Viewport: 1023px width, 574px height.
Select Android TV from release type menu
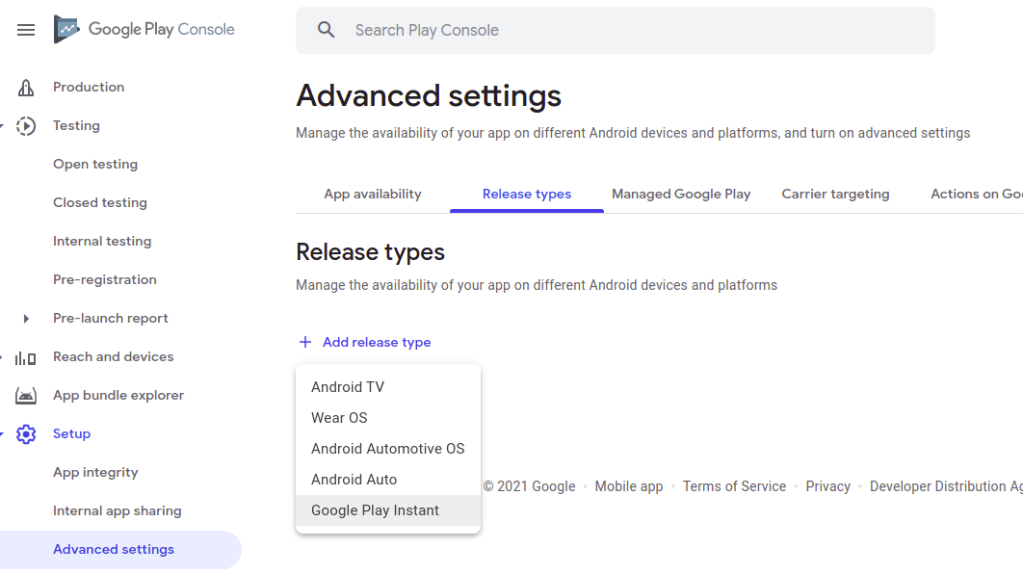[x=347, y=387]
